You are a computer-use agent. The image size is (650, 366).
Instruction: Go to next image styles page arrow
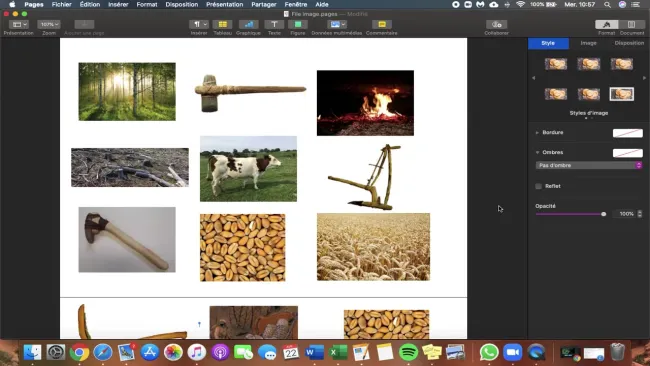click(x=644, y=78)
